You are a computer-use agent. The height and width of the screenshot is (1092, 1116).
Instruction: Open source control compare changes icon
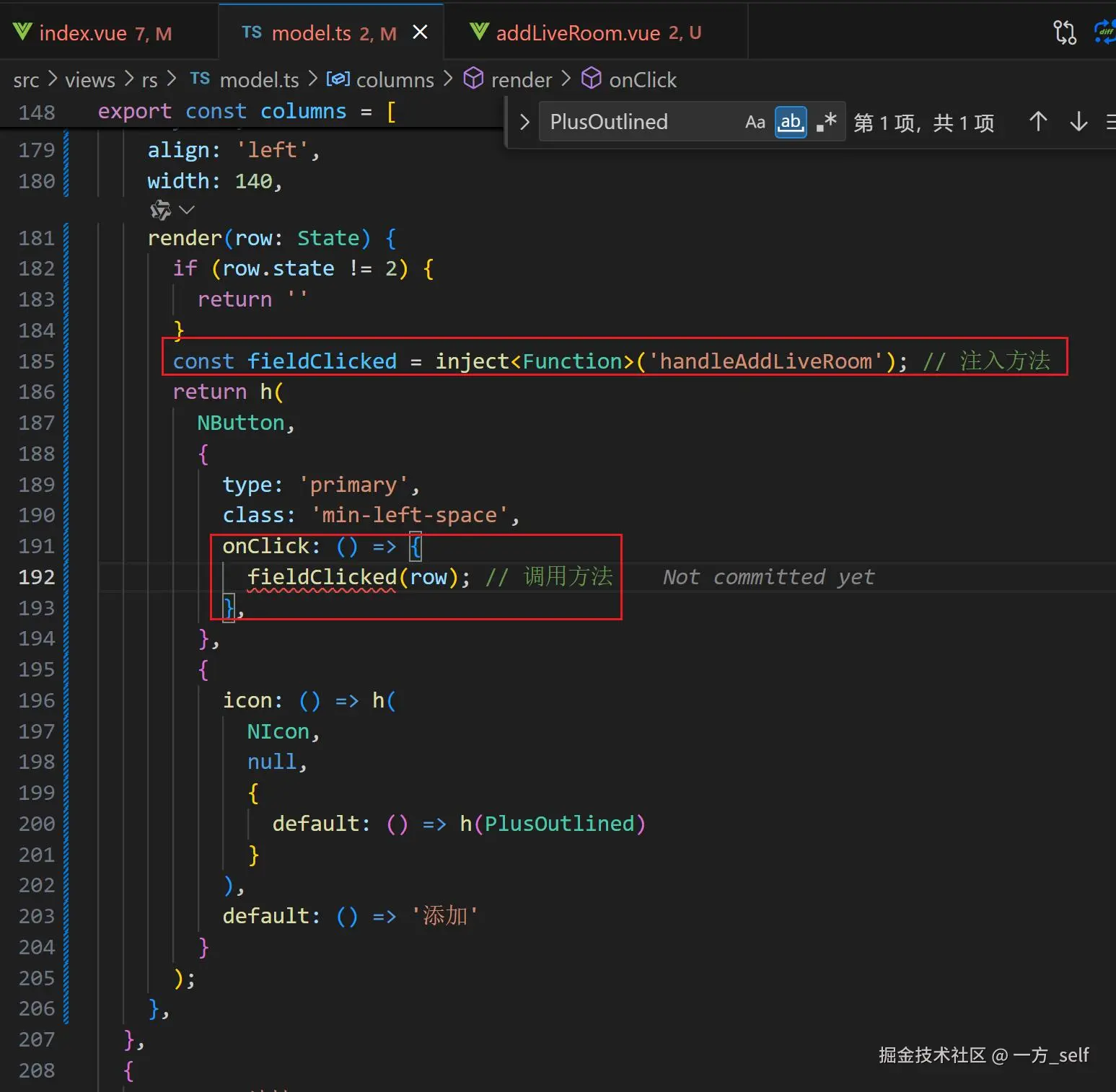point(1065,32)
